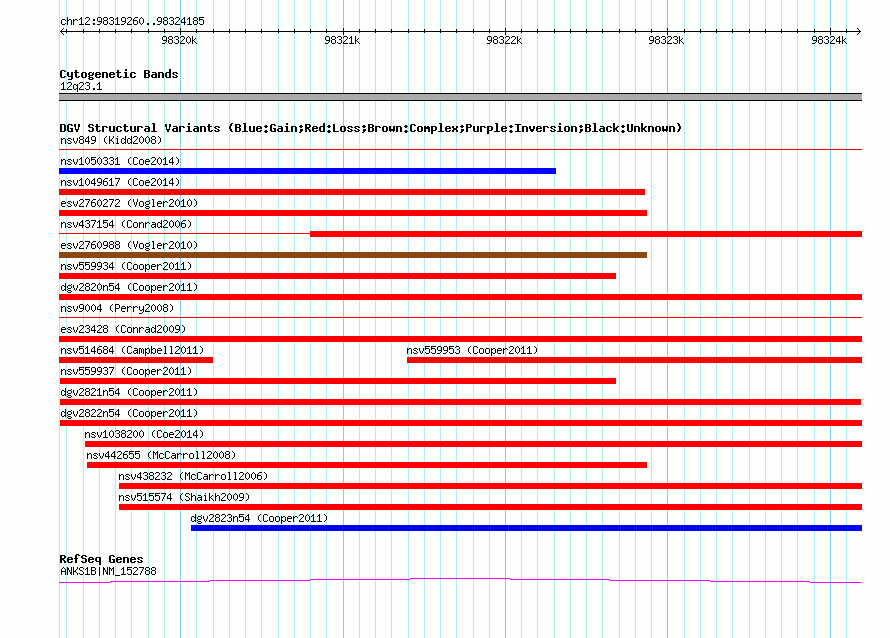Click the nsv1049617 (Coe2014) red loss bar
The height and width of the screenshot is (638, 890).
tap(352, 192)
